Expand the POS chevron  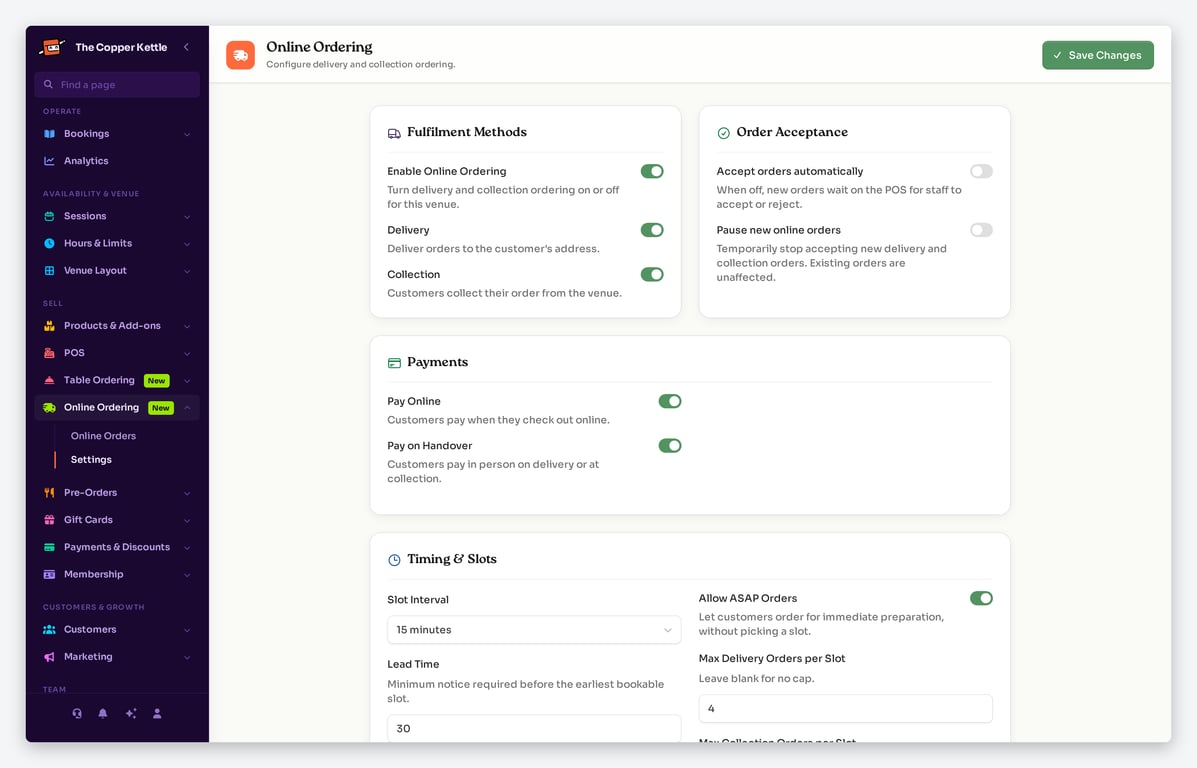point(187,353)
